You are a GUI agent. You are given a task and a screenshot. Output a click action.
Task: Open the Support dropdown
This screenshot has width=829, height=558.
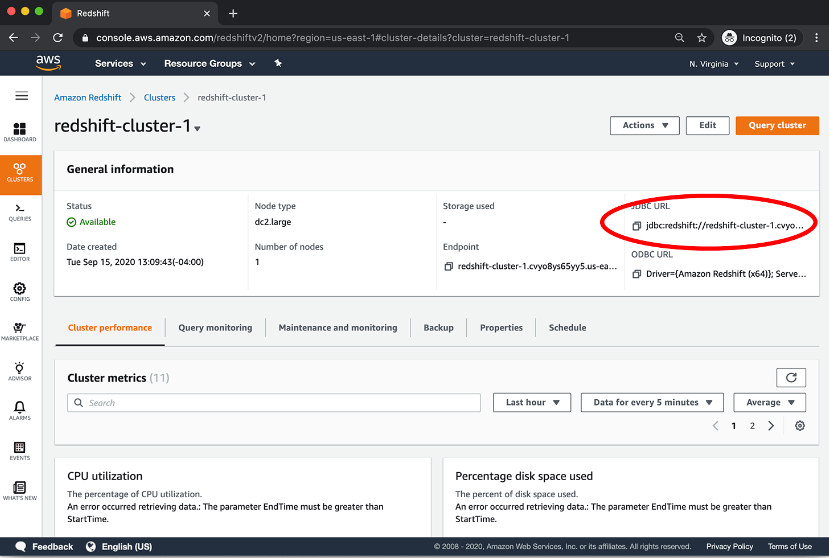[775, 64]
